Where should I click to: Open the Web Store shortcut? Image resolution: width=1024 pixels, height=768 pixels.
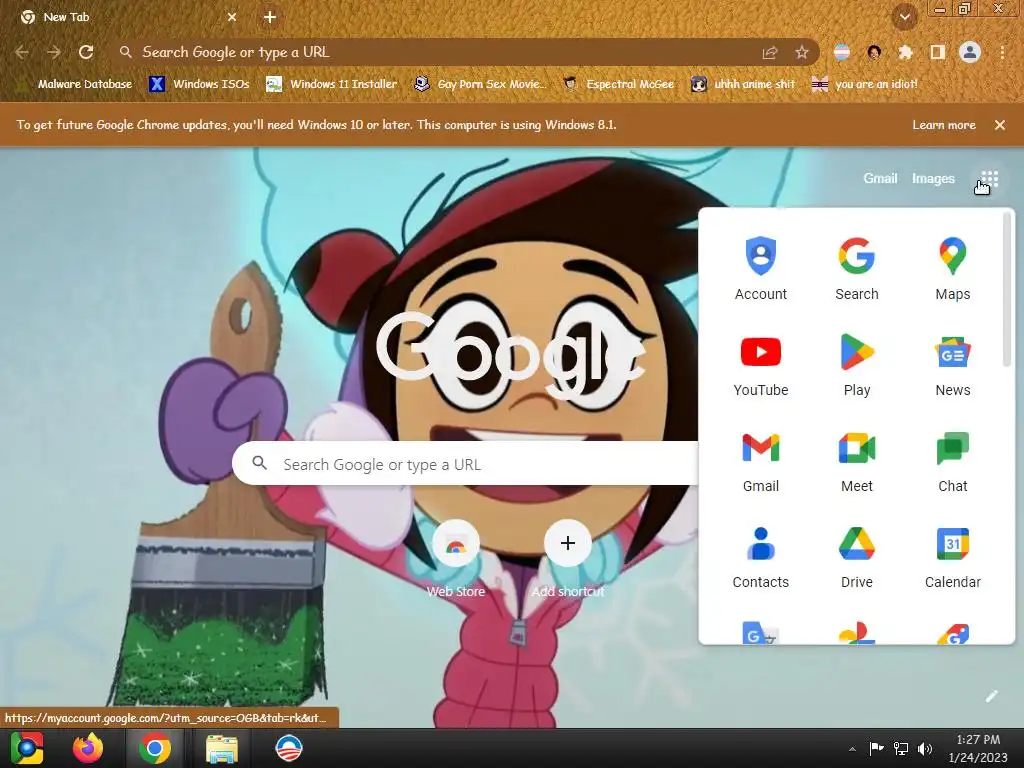[x=456, y=559]
